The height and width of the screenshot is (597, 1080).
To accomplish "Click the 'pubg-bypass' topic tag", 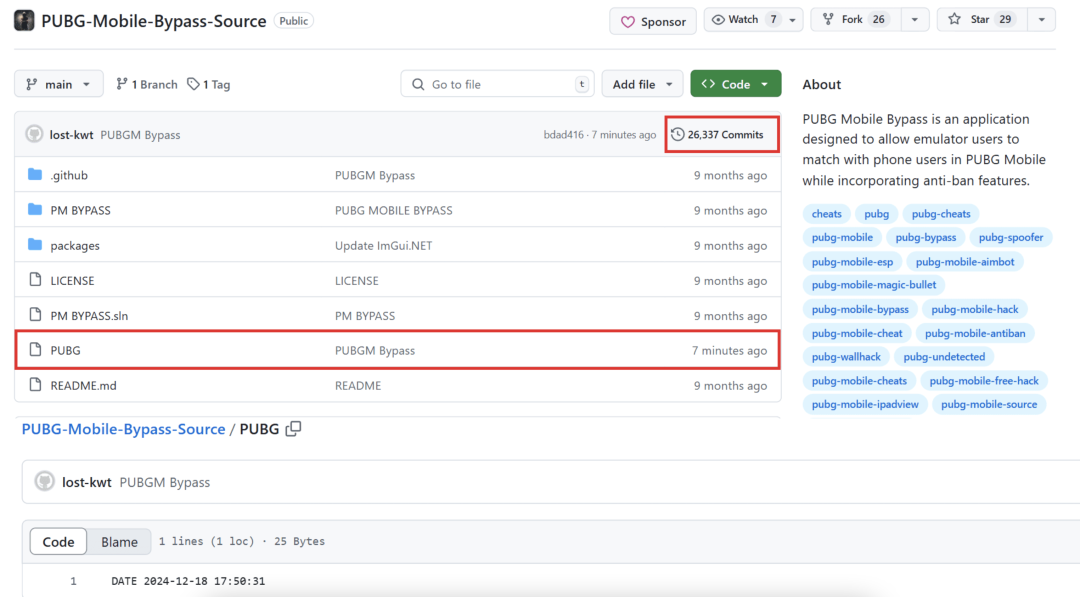I will tap(926, 238).
